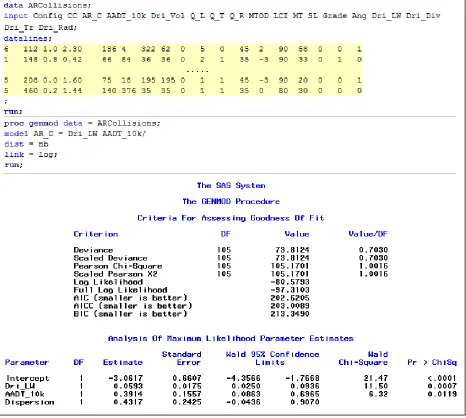Click the data row starting '1 148 0.8 0.42'
Viewport: 466px width, 418px height.
pyautogui.click(x=183, y=60)
